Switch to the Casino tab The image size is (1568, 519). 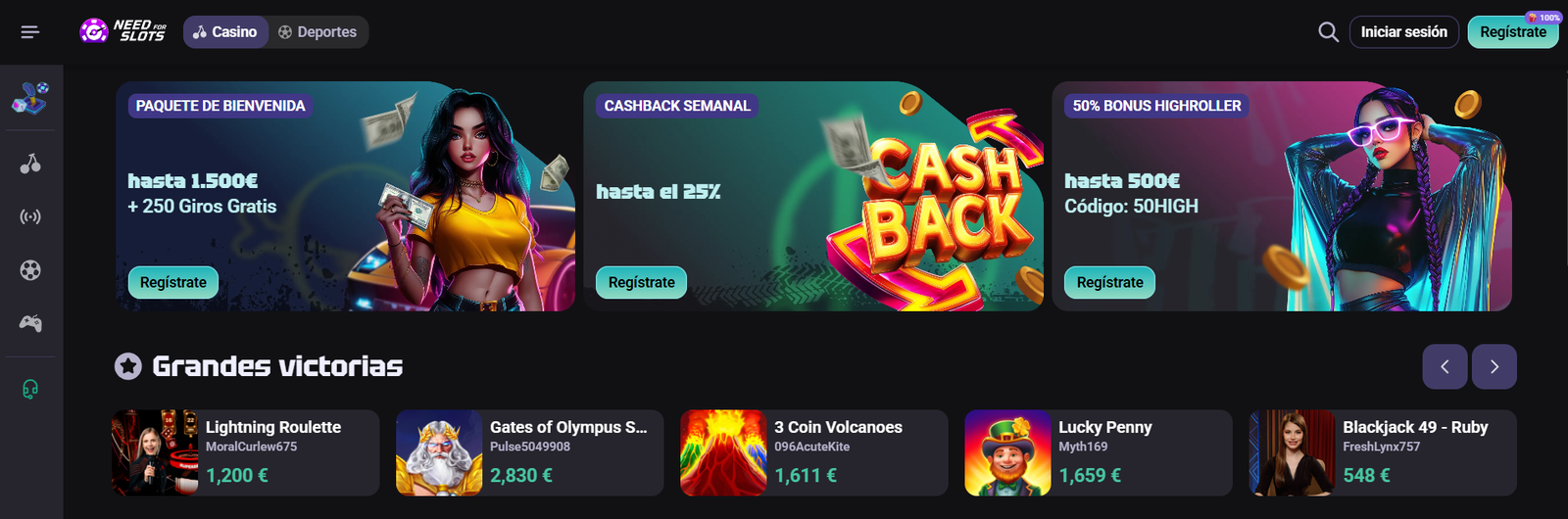point(225,32)
